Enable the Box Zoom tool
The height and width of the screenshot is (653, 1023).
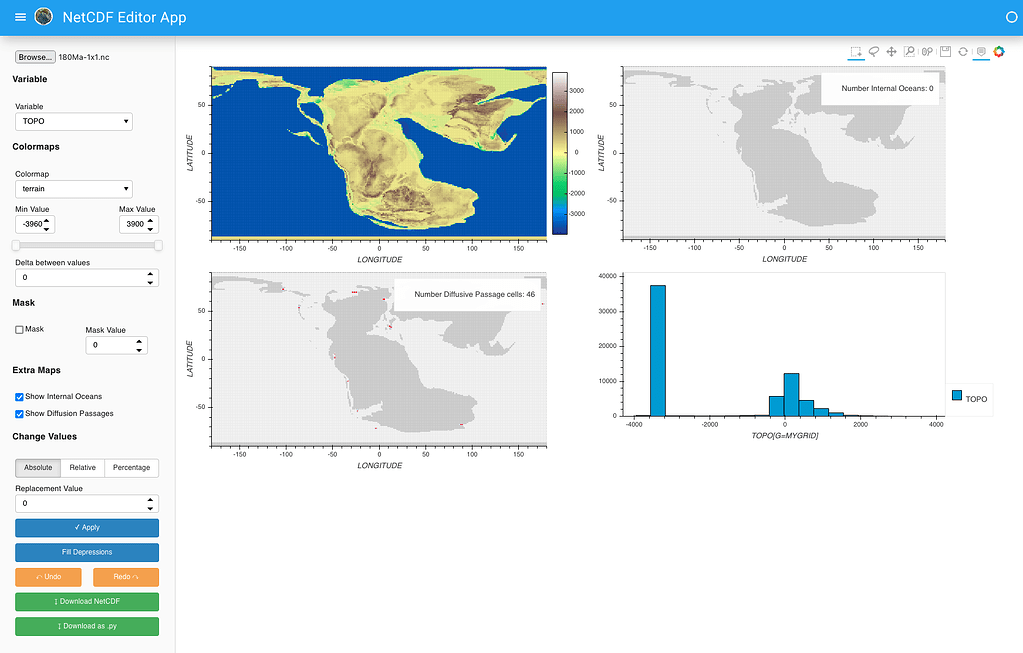(x=909, y=51)
